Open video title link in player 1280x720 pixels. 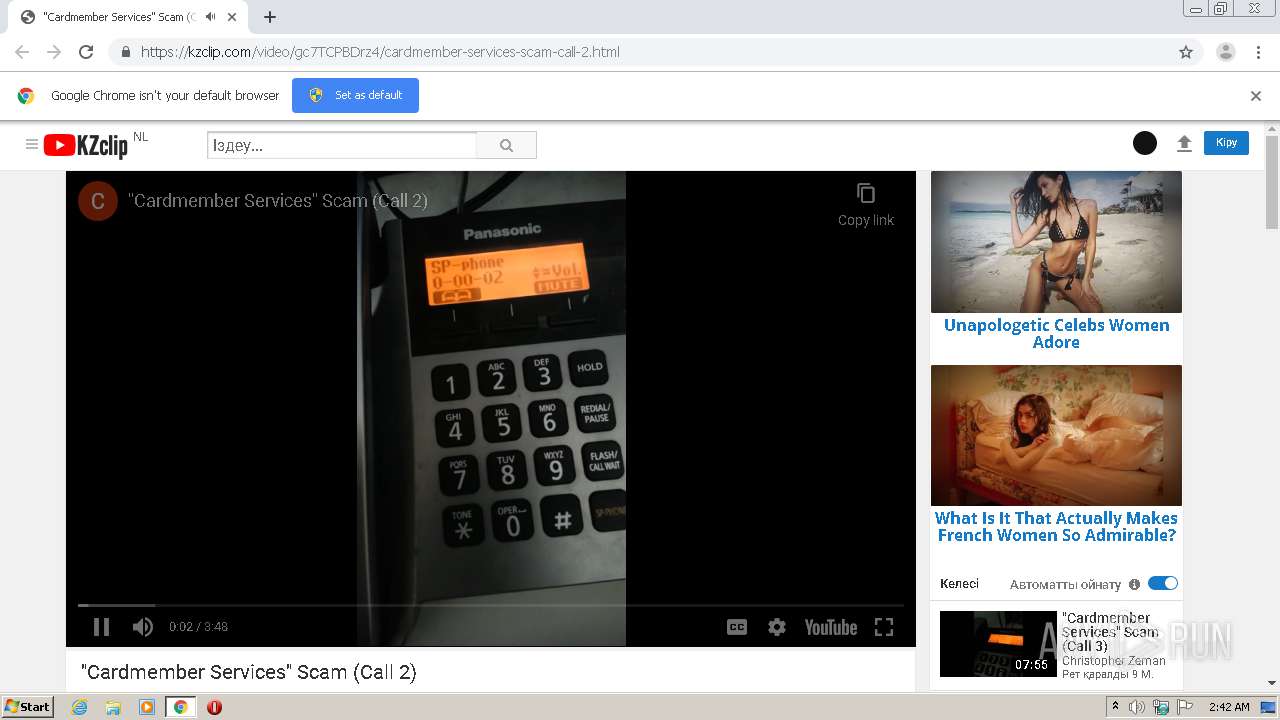(x=278, y=201)
